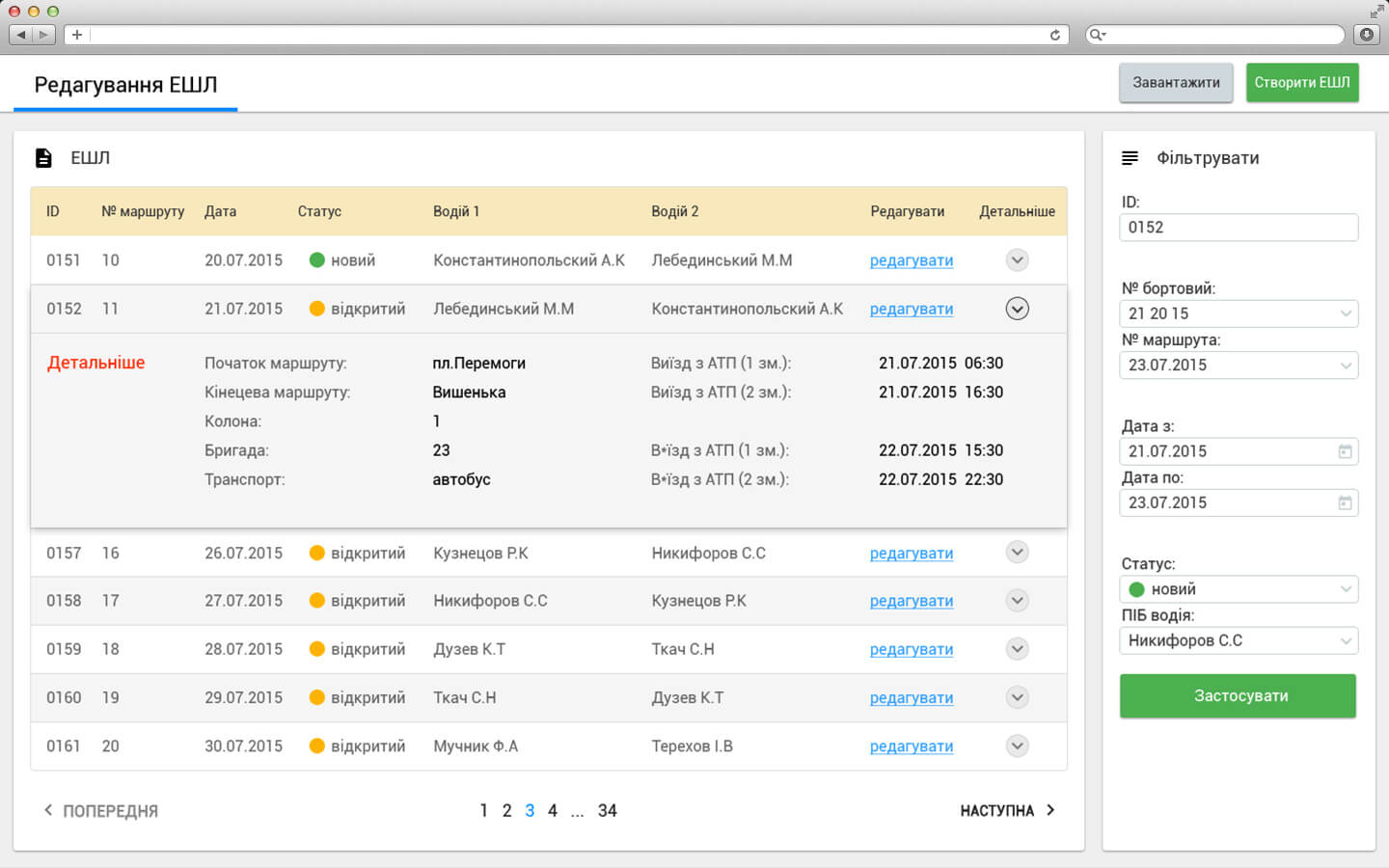Open calendar icon in Дата по field
The height and width of the screenshot is (868, 1389).
[1345, 502]
